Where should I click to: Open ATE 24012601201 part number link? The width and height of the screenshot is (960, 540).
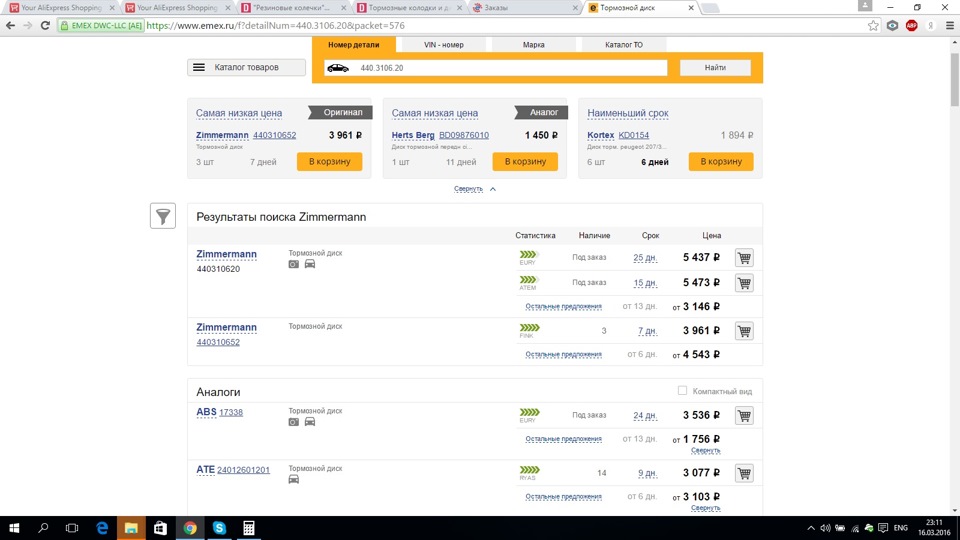pyautogui.click(x=243, y=470)
